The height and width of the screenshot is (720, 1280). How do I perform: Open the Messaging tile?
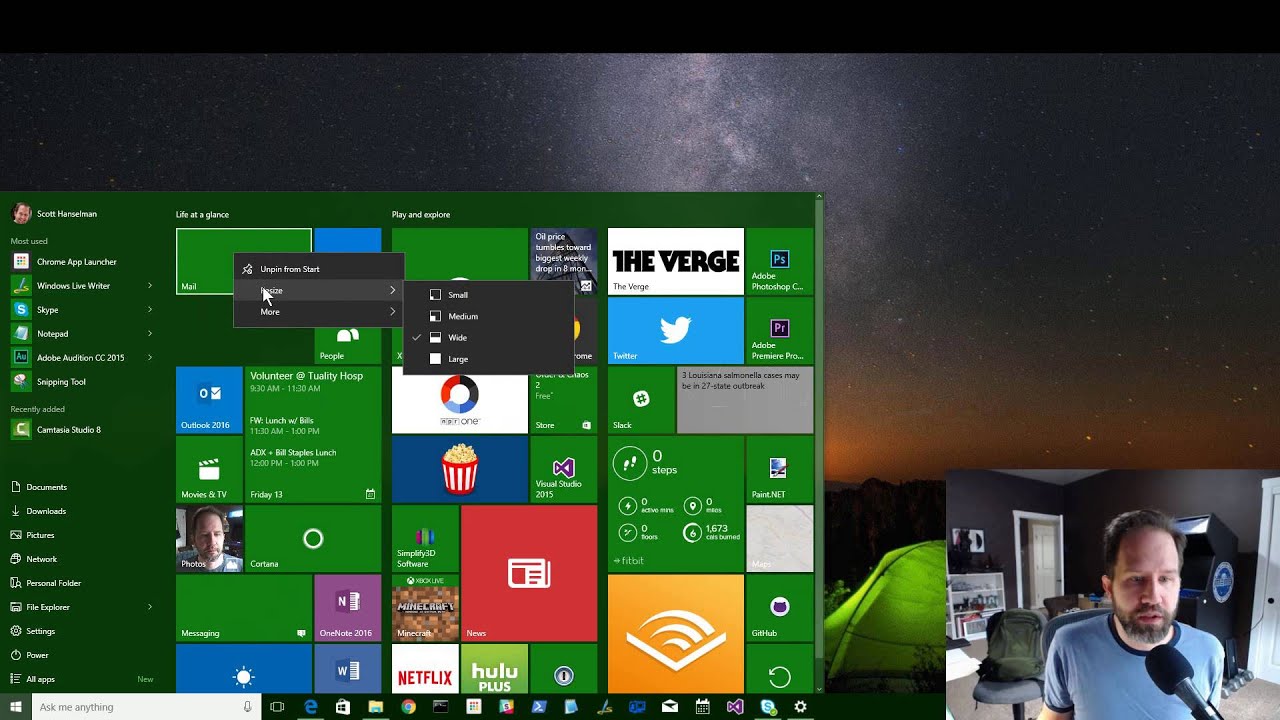coord(244,608)
